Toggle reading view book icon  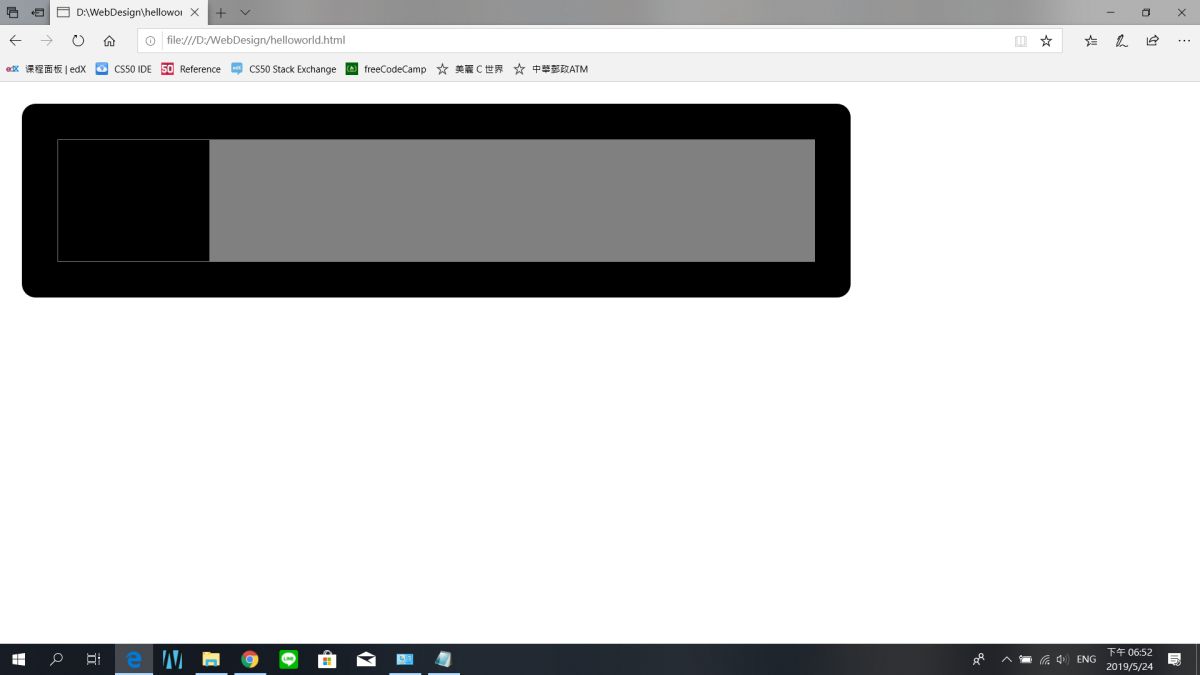[x=1021, y=41]
